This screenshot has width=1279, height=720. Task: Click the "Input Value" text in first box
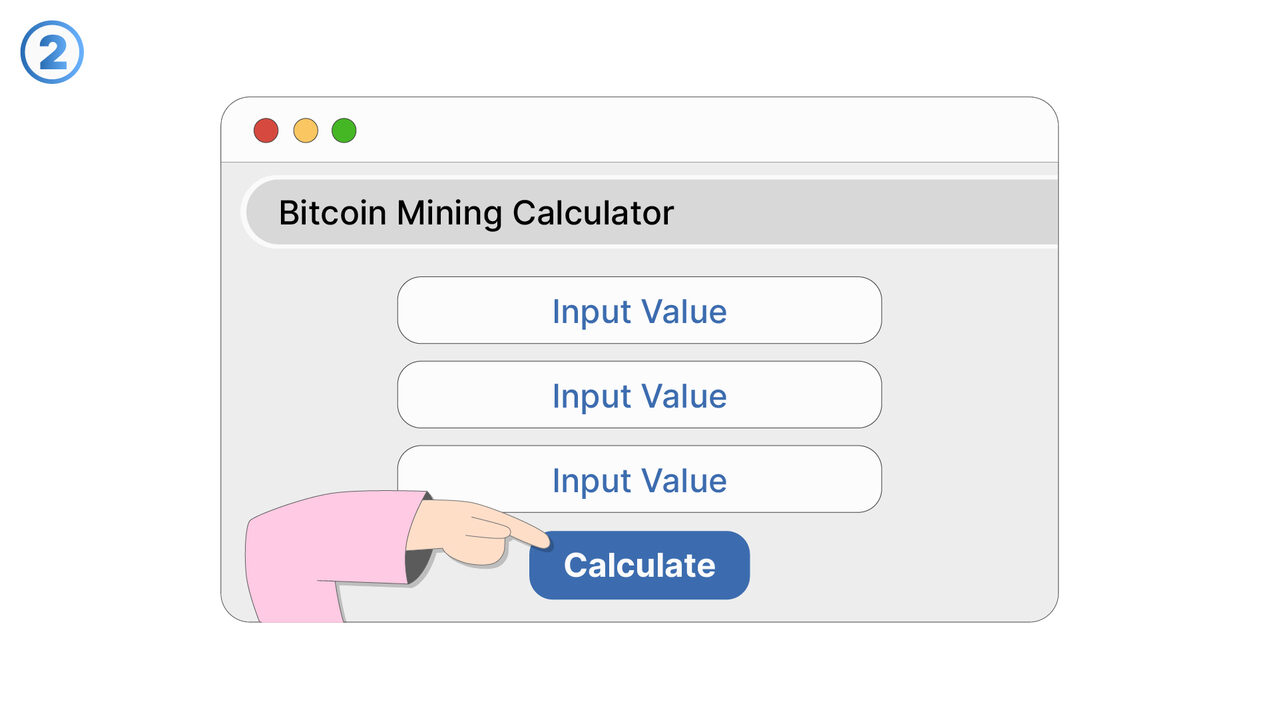(639, 311)
